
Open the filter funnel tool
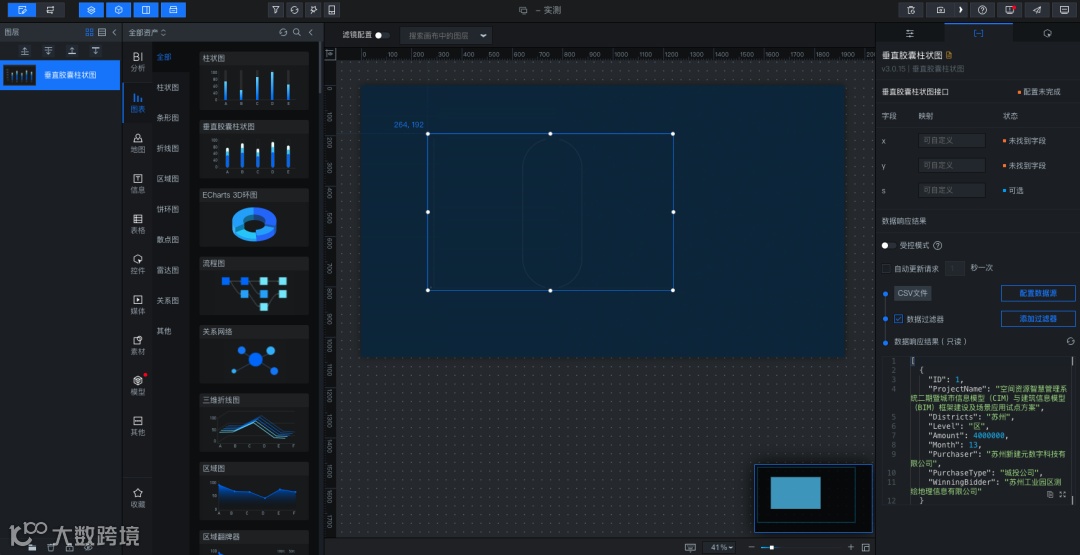click(276, 10)
